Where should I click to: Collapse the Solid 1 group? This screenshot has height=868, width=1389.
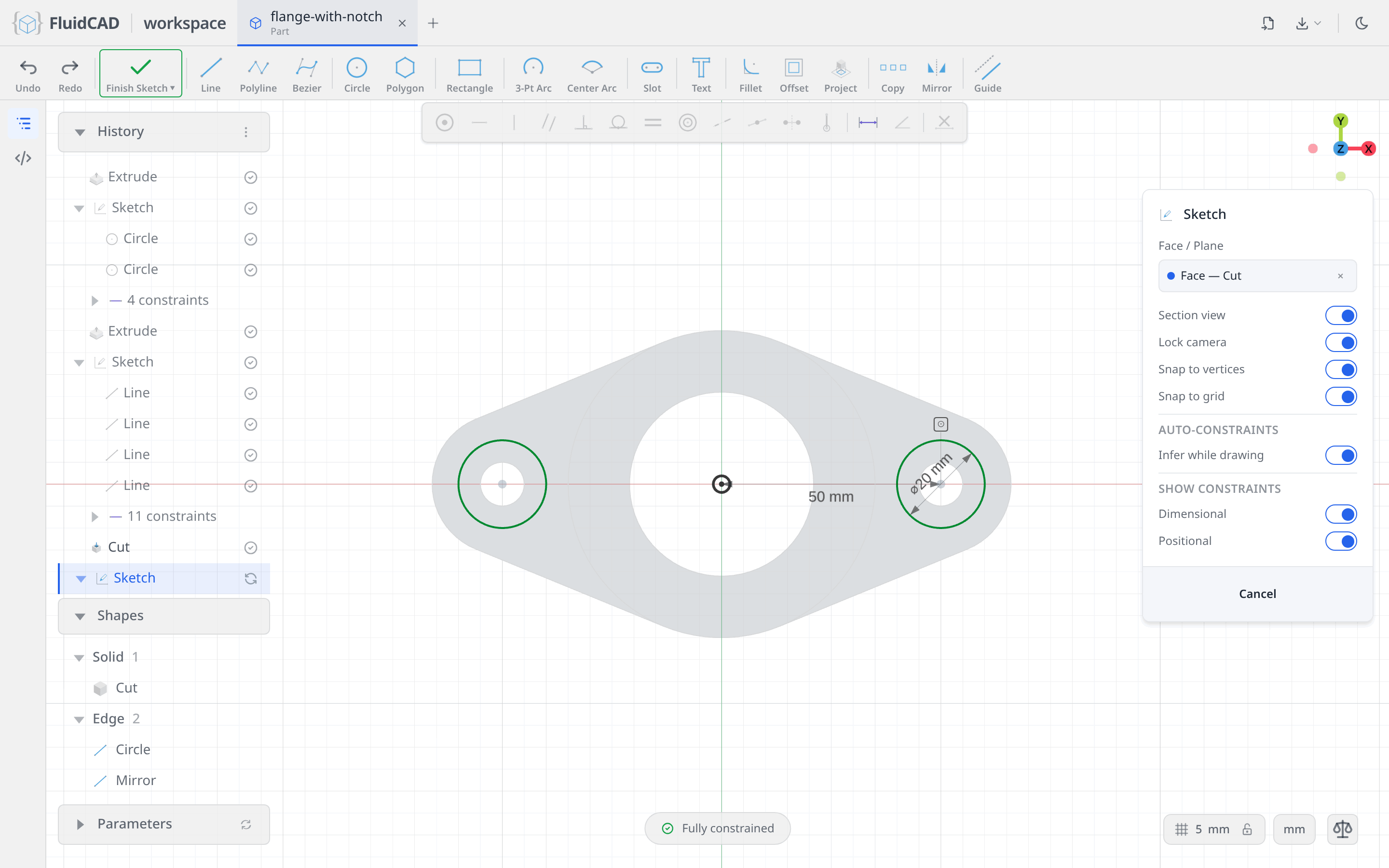tap(79, 657)
